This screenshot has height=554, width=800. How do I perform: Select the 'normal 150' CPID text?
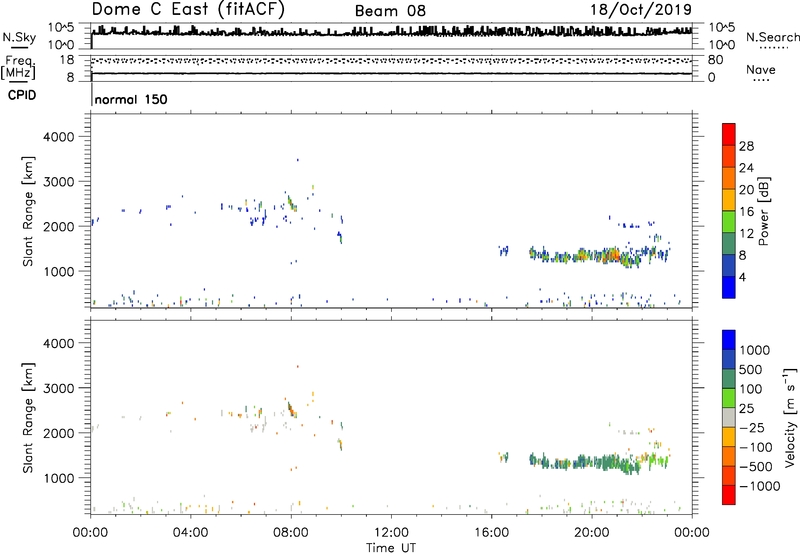[131, 99]
